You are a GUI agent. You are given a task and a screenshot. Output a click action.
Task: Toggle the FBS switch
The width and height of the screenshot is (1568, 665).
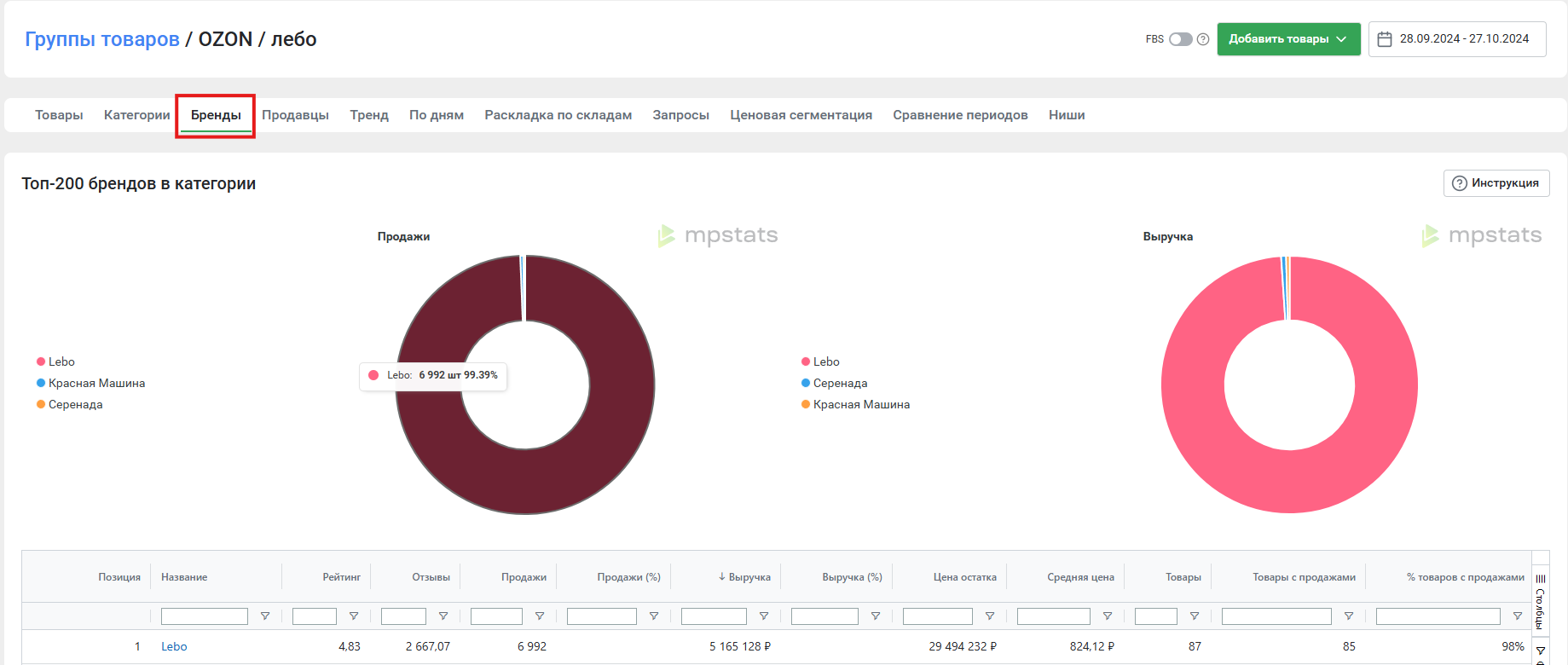point(1180,39)
